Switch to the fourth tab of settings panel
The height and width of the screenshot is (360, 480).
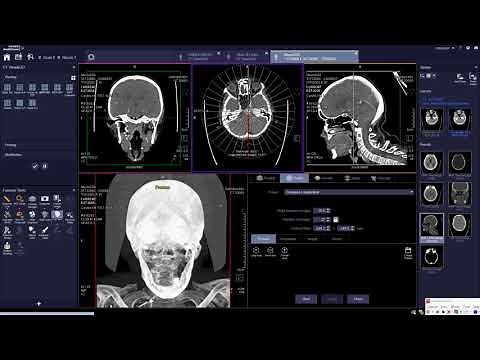[x=352, y=178]
